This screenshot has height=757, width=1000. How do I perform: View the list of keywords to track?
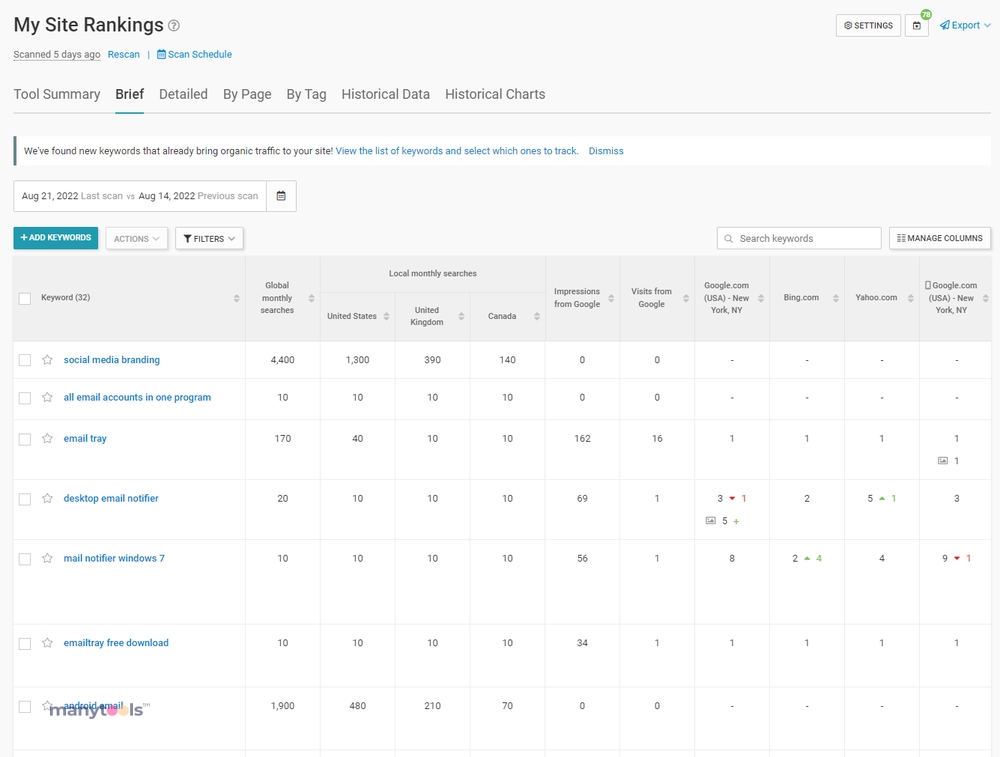[x=457, y=151]
